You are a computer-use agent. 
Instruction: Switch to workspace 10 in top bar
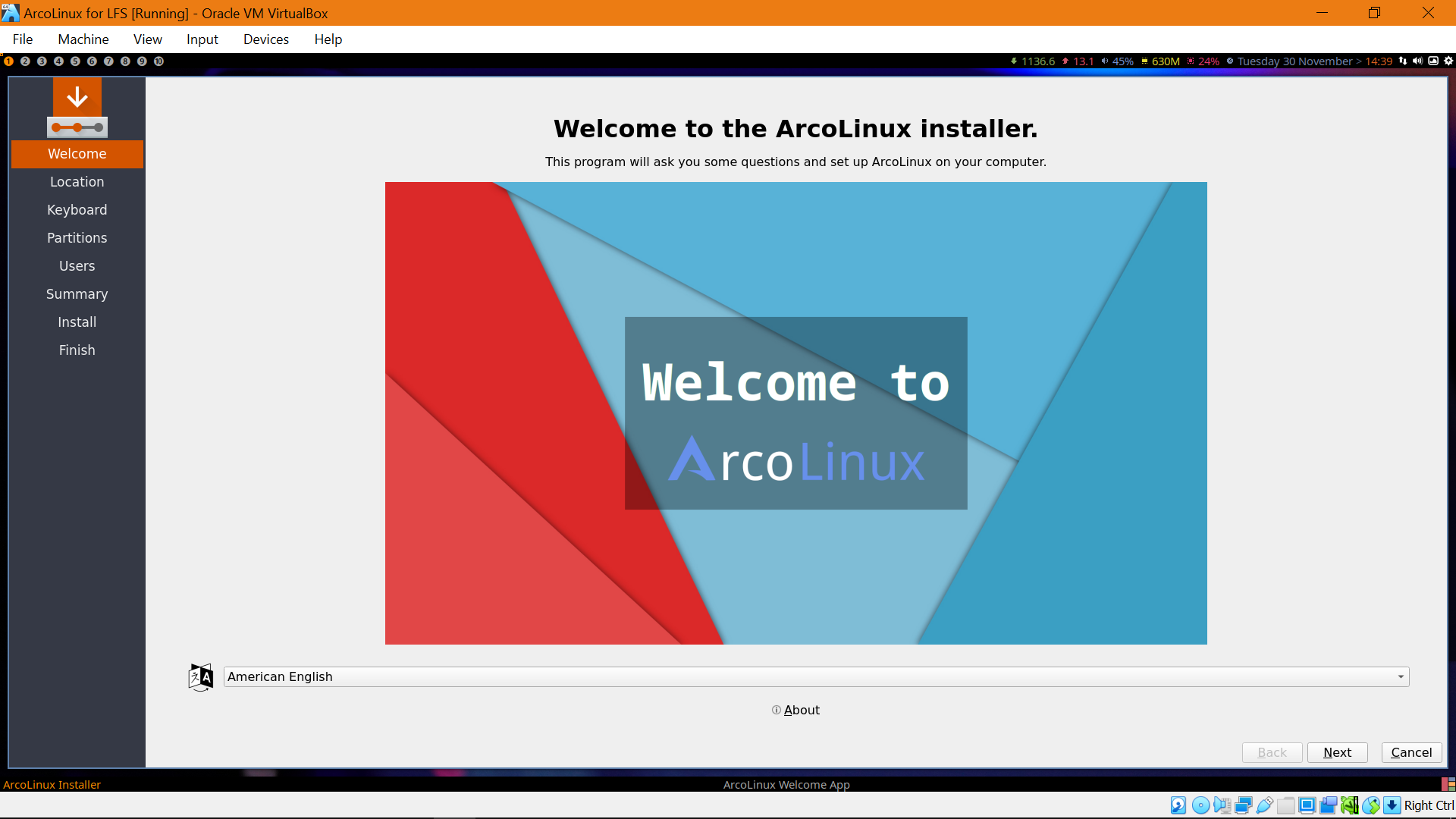point(158,61)
